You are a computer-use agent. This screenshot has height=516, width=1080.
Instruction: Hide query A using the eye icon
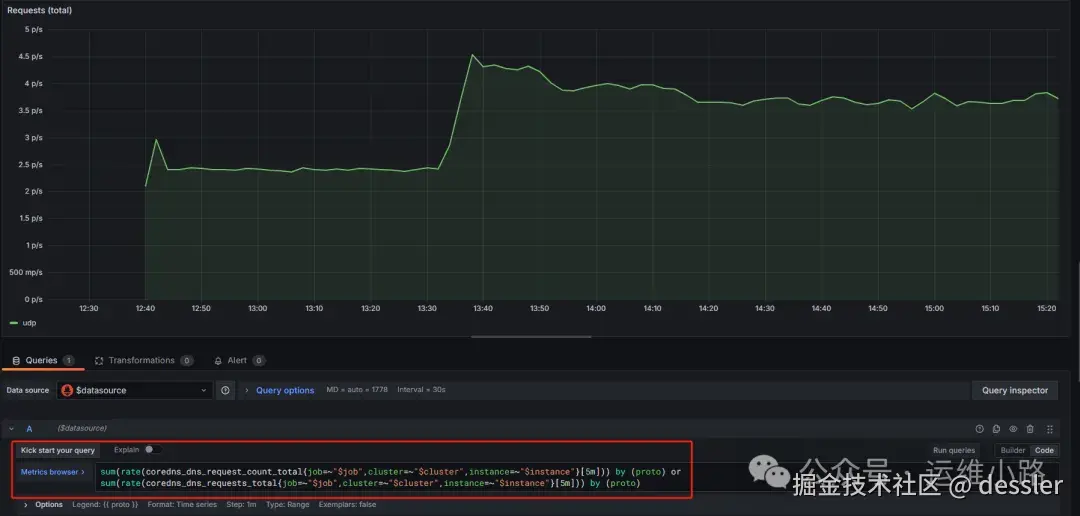1013,429
